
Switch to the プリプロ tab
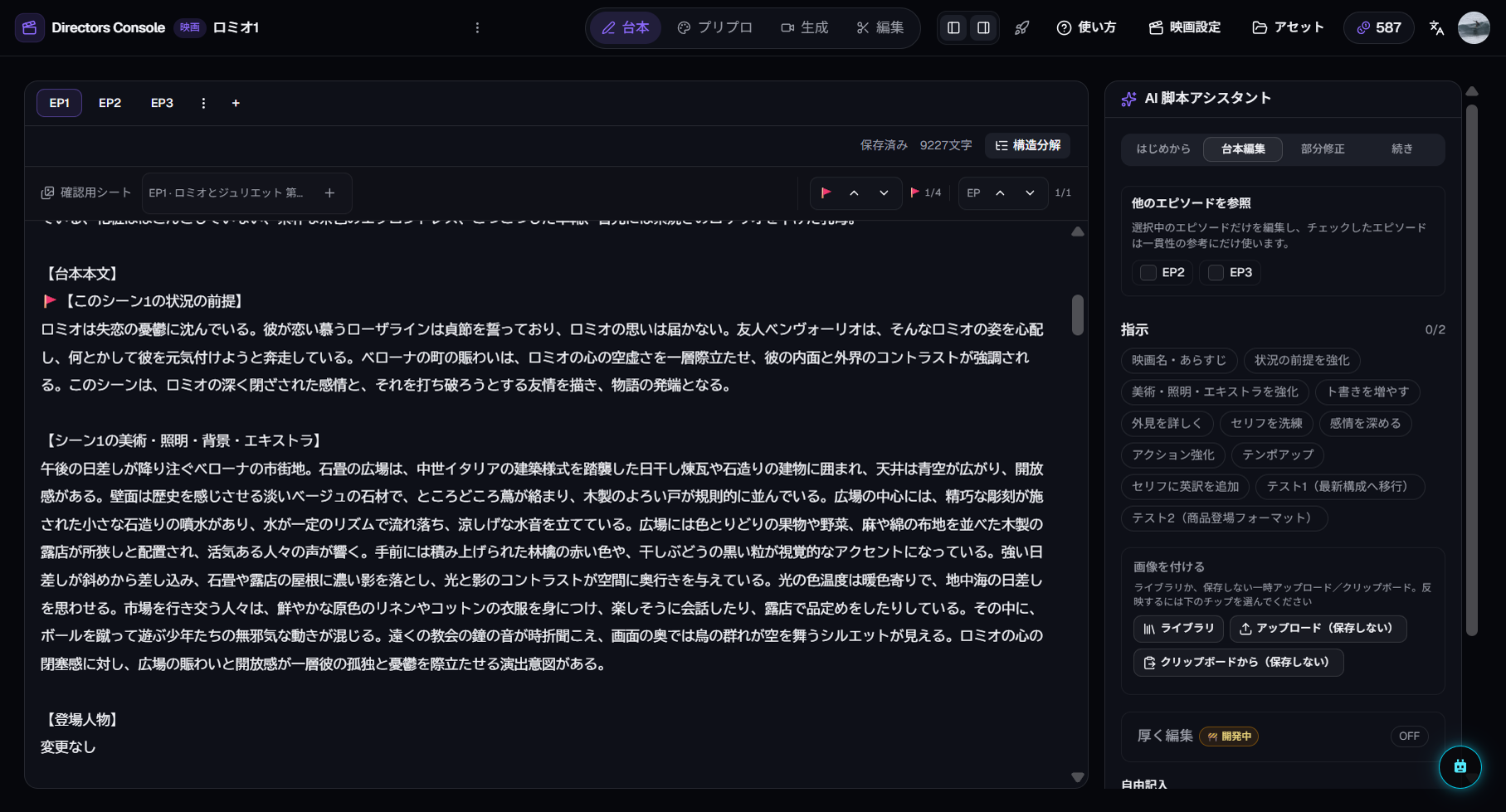click(714, 27)
